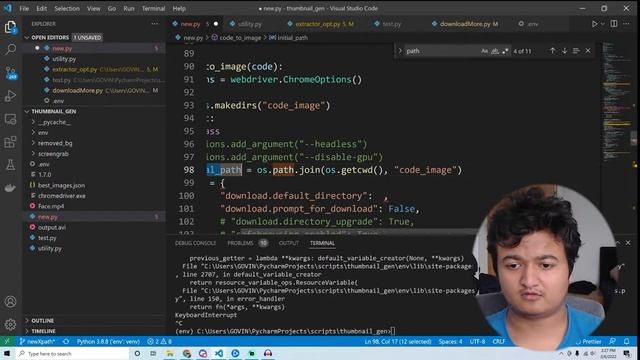This screenshot has height=360, width=640.
Task: Open chromedriver.exe in file tree
Action: tap(62, 196)
